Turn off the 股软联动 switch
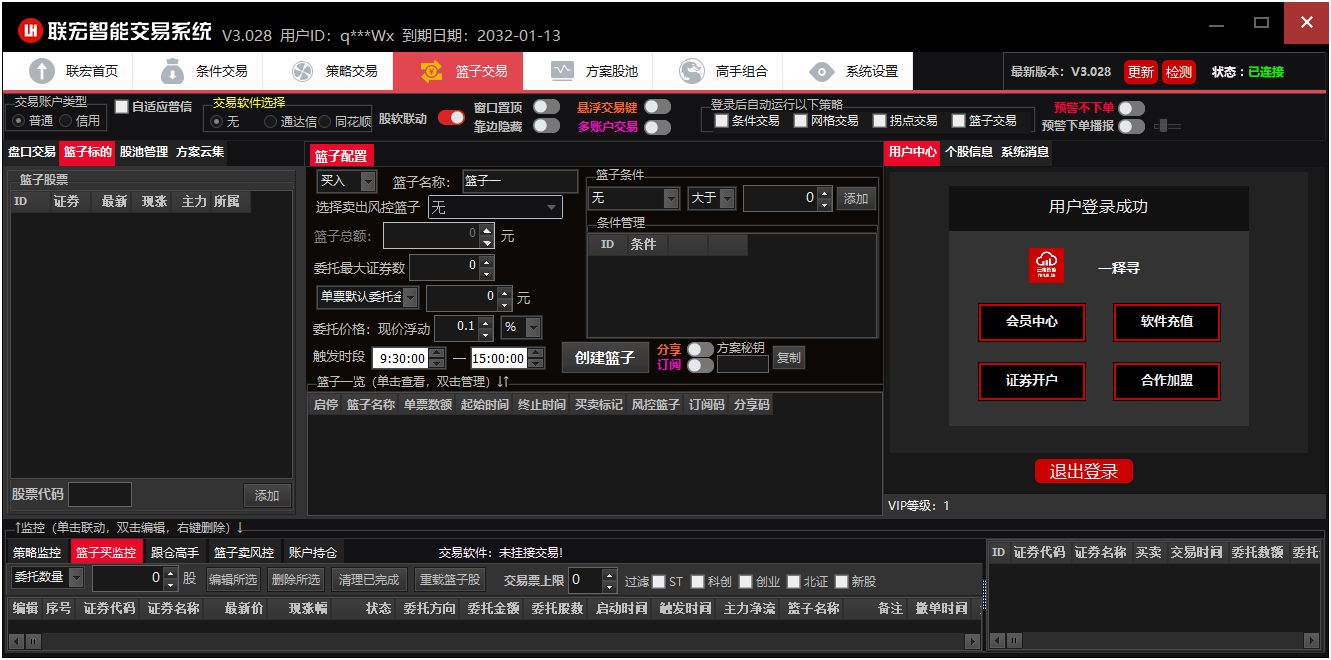 451,118
